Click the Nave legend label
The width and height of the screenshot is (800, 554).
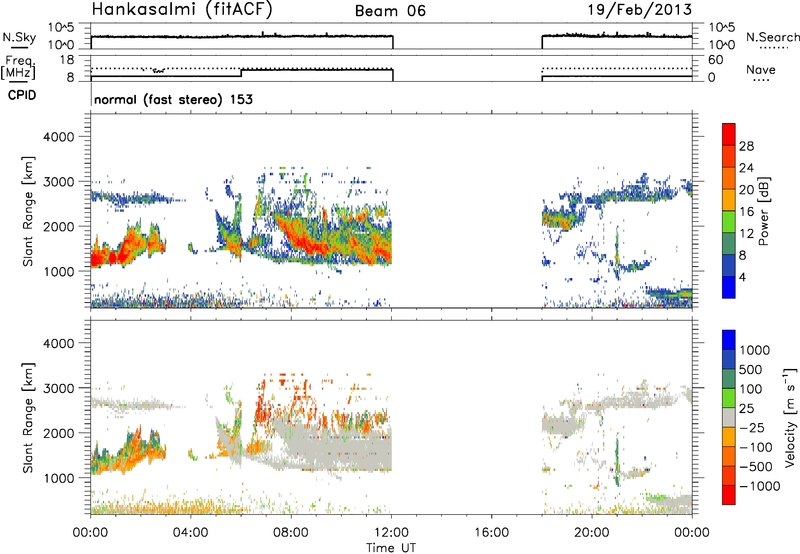coord(761,69)
